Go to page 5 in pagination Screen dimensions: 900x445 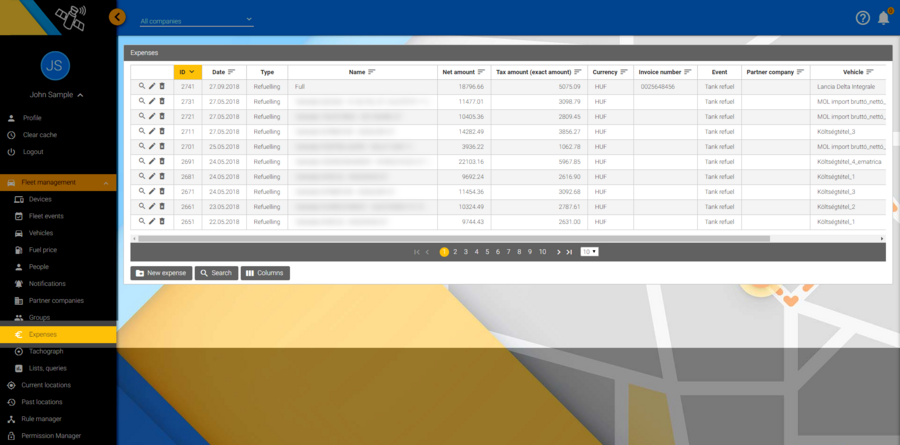pos(487,252)
